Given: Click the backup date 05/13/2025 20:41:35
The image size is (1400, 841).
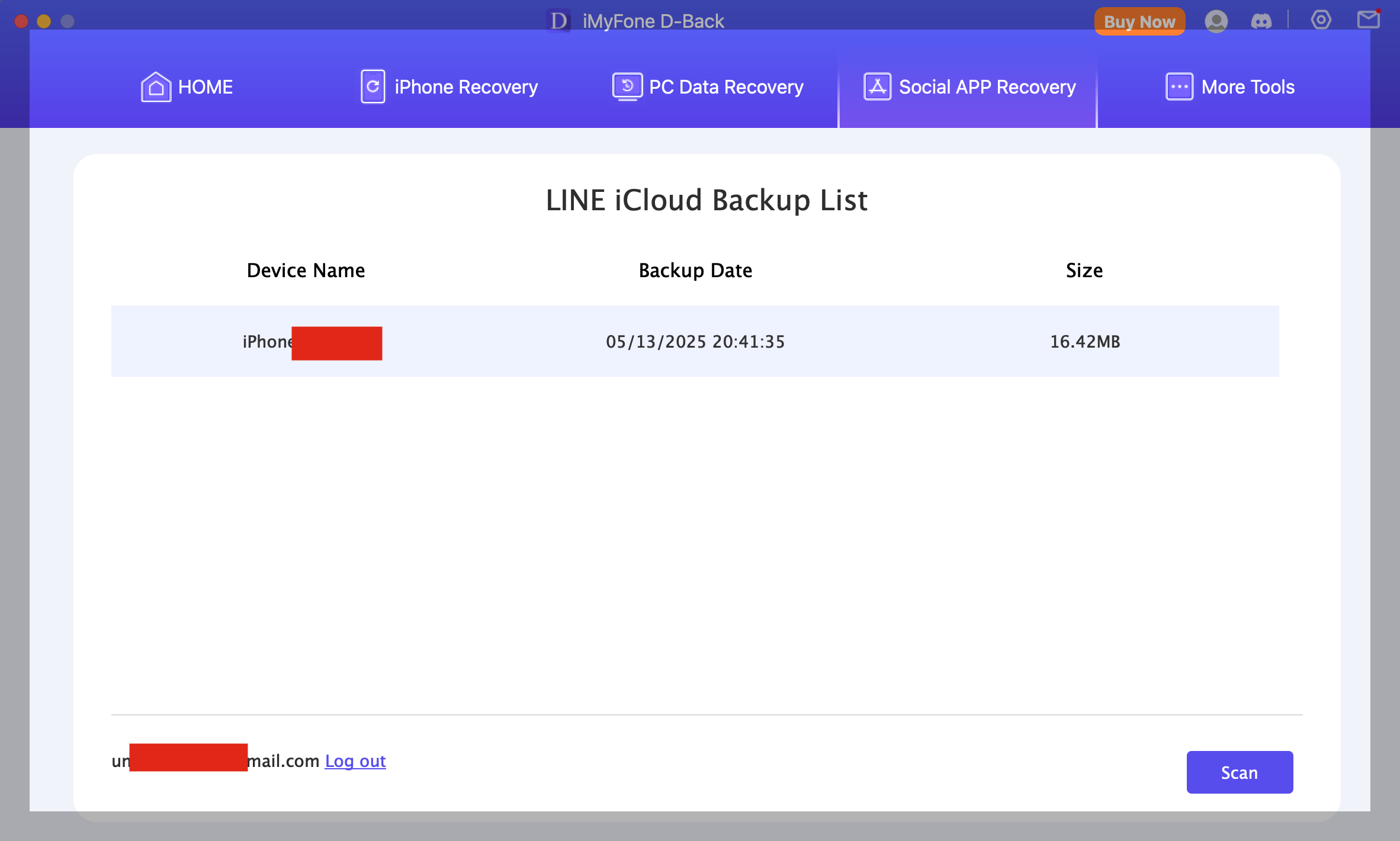Looking at the screenshot, I should 695,342.
